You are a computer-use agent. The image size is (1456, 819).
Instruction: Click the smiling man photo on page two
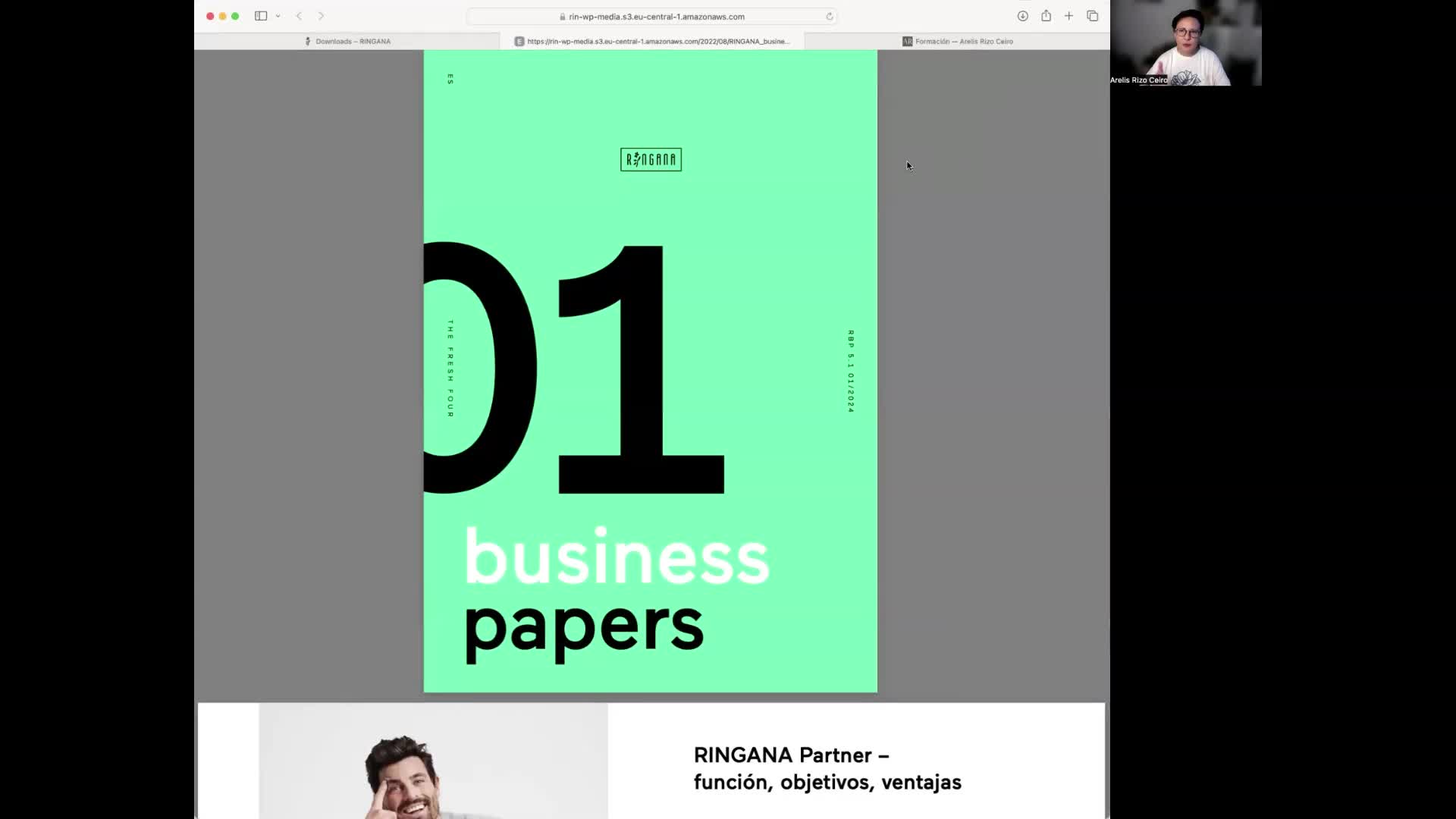(x=433, y=761)
